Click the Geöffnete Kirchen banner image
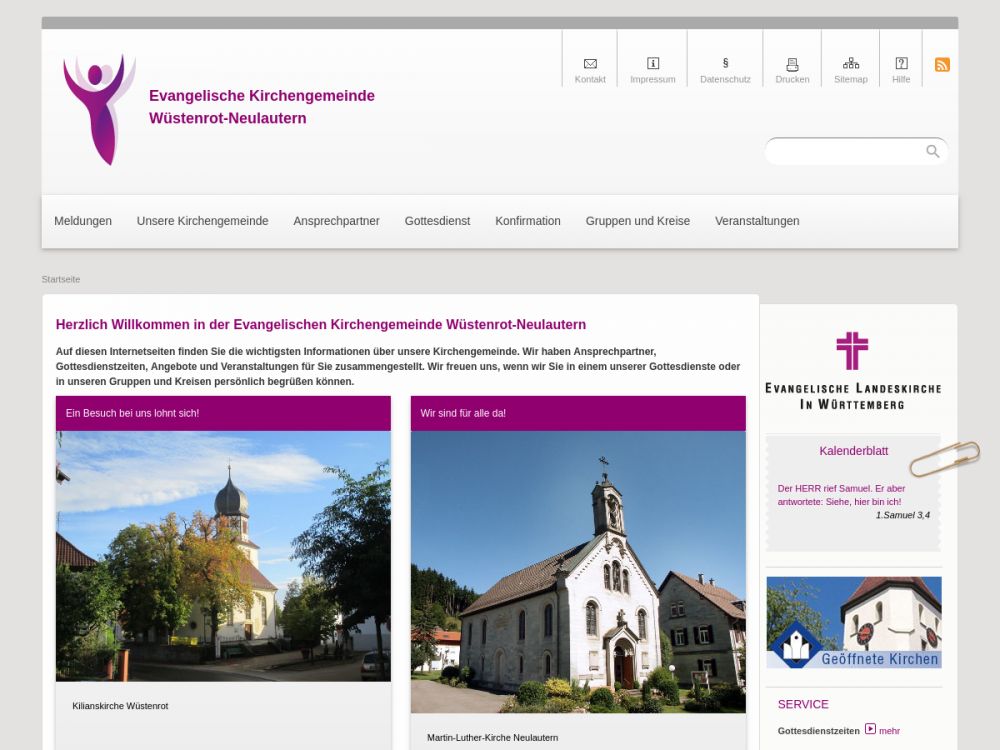 854,622
